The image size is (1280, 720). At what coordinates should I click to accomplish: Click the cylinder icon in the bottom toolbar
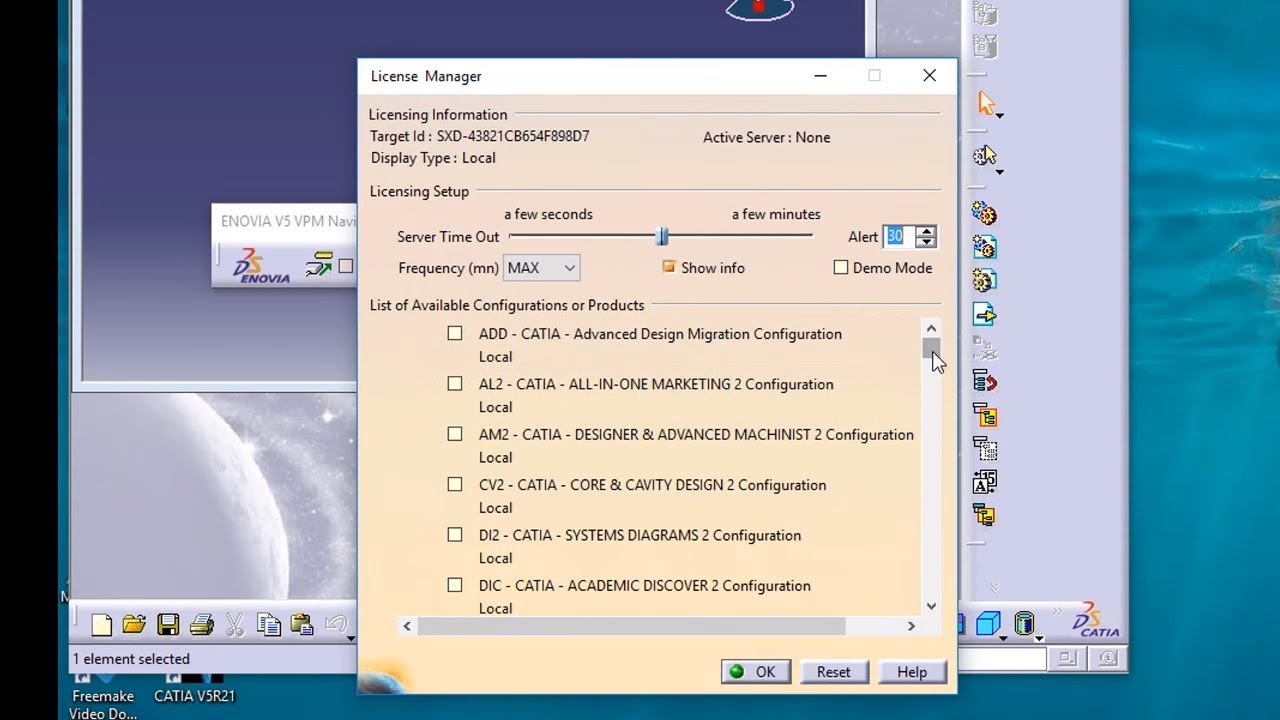click(x=1023, y=624)
